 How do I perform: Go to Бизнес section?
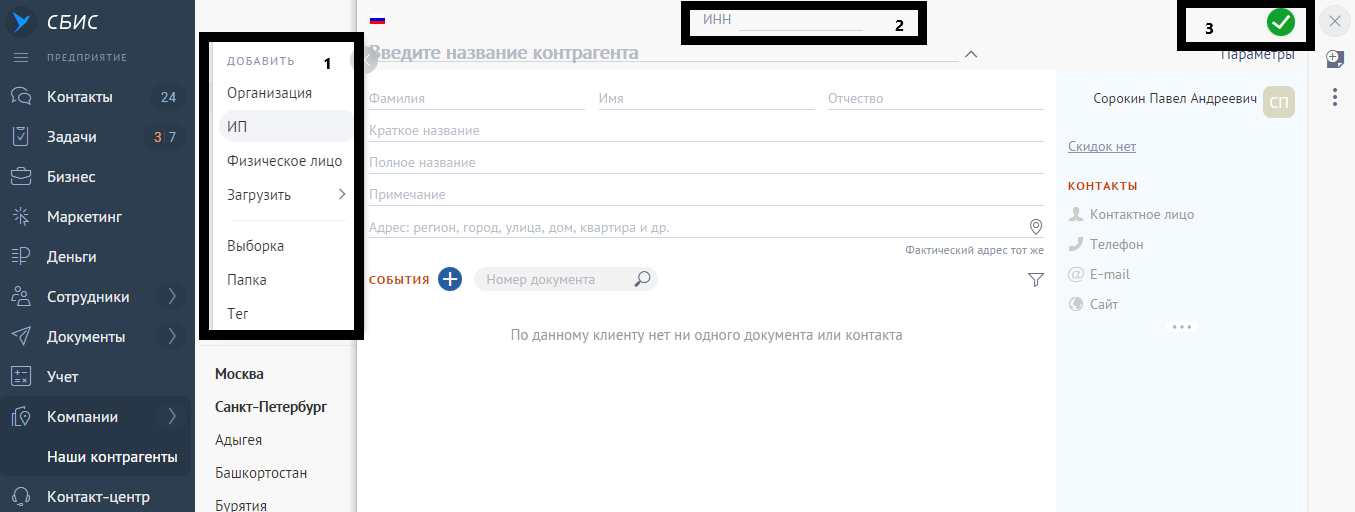point(71,177)
